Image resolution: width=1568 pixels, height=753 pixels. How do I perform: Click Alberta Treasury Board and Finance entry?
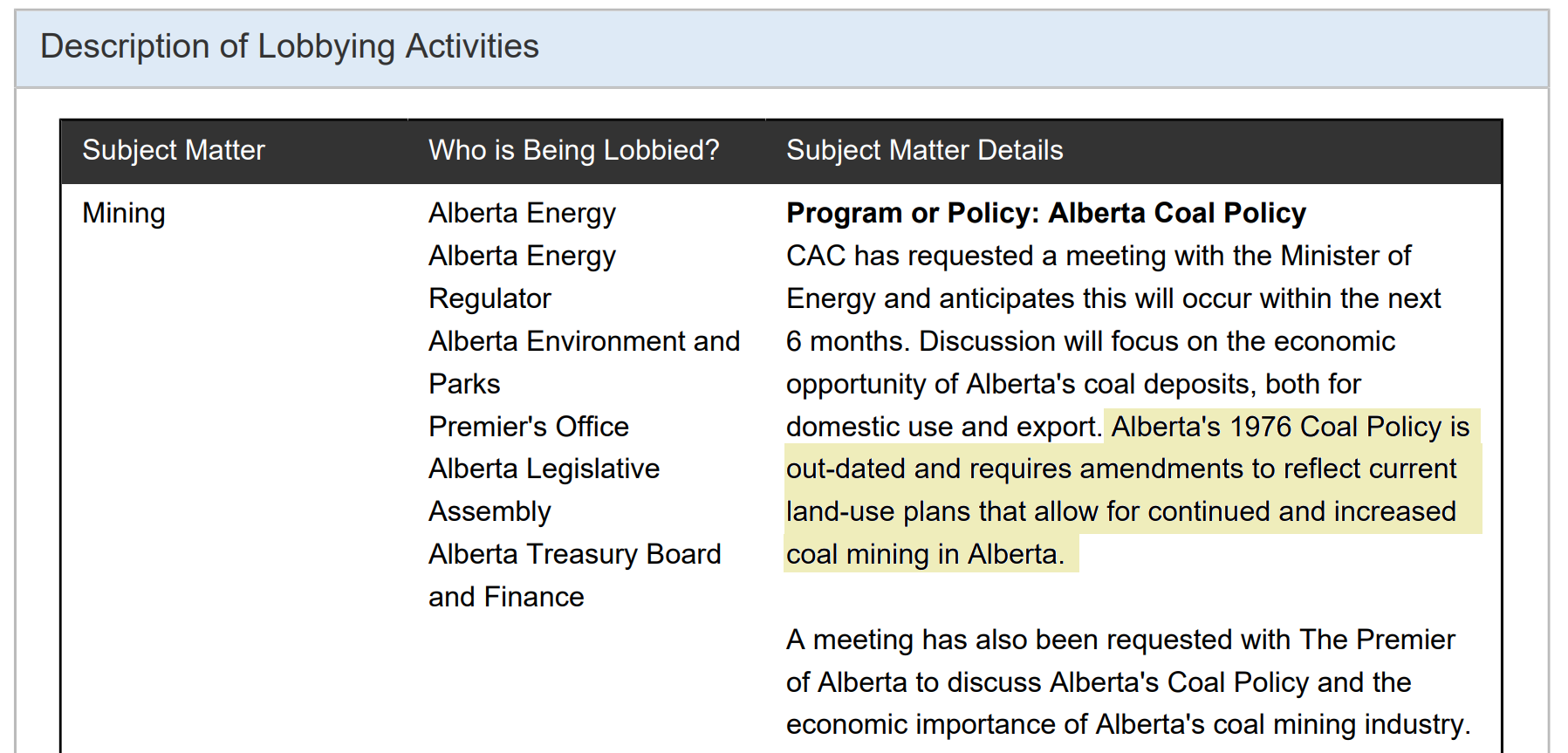pos(575,575)
